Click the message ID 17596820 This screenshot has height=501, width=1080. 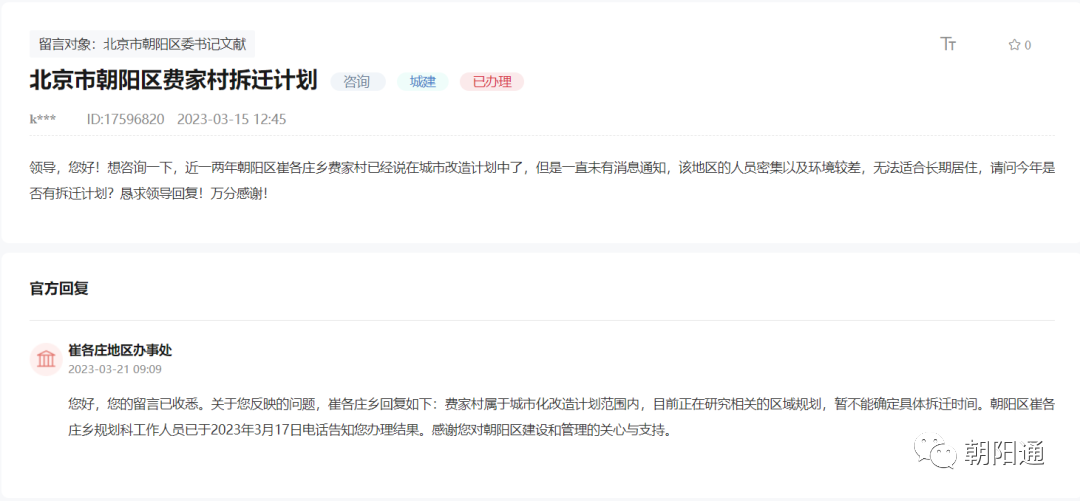pos(125,119)
